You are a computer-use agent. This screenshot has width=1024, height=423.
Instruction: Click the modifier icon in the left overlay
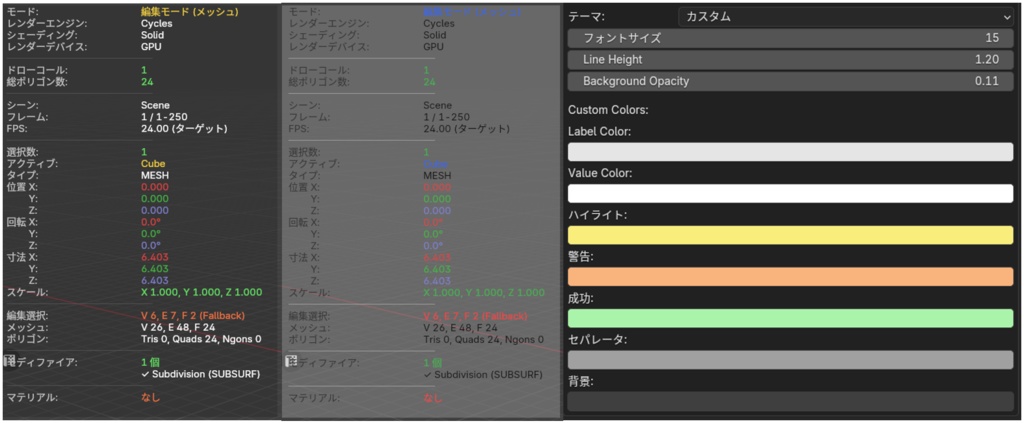10,361
